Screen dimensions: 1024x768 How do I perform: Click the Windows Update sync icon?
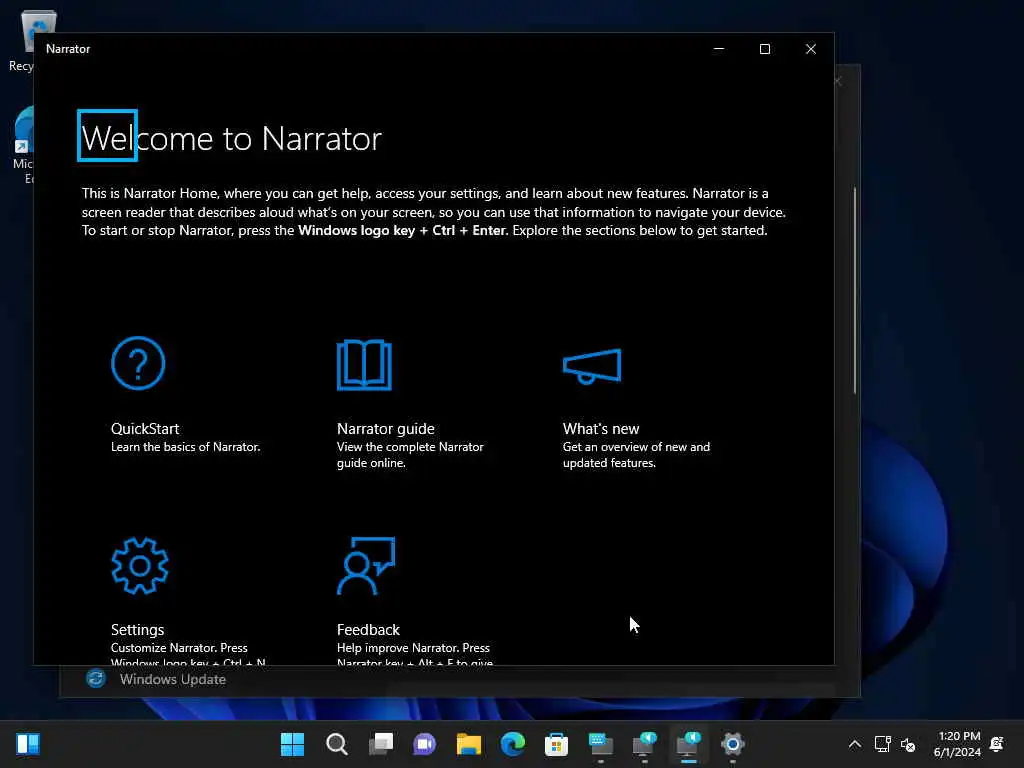[96, 679]
